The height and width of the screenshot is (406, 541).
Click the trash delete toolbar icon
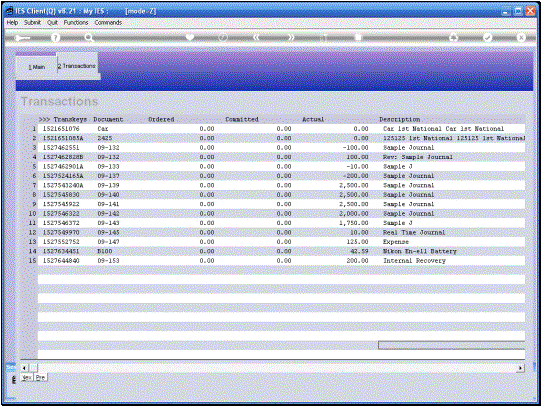[x=358, y=37]
